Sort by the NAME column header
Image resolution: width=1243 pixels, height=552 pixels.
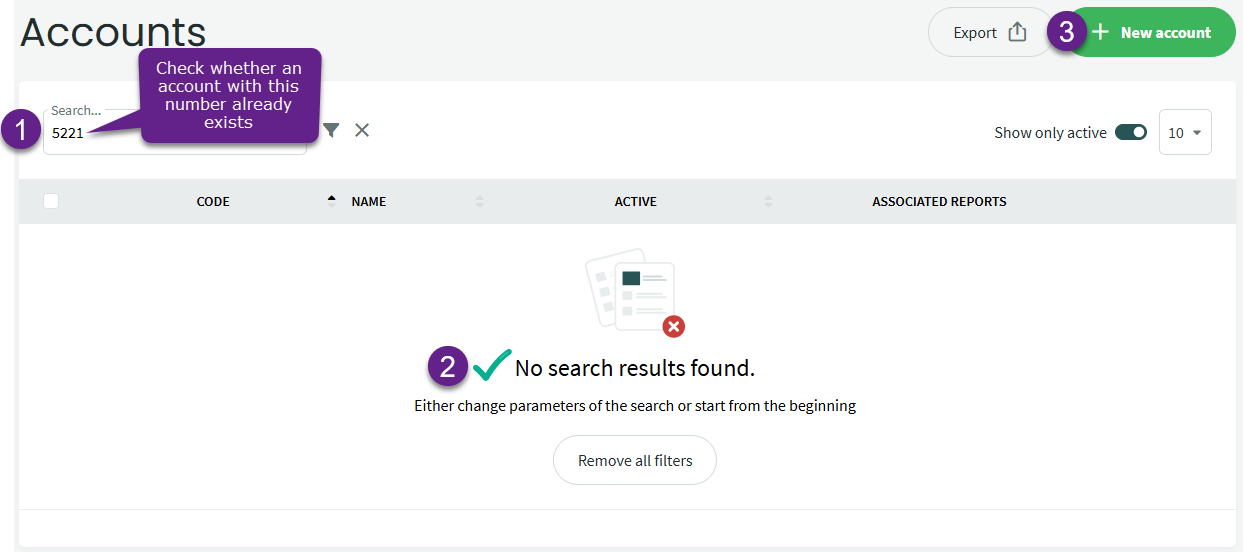pyautogui.click(x=369, y=201)
